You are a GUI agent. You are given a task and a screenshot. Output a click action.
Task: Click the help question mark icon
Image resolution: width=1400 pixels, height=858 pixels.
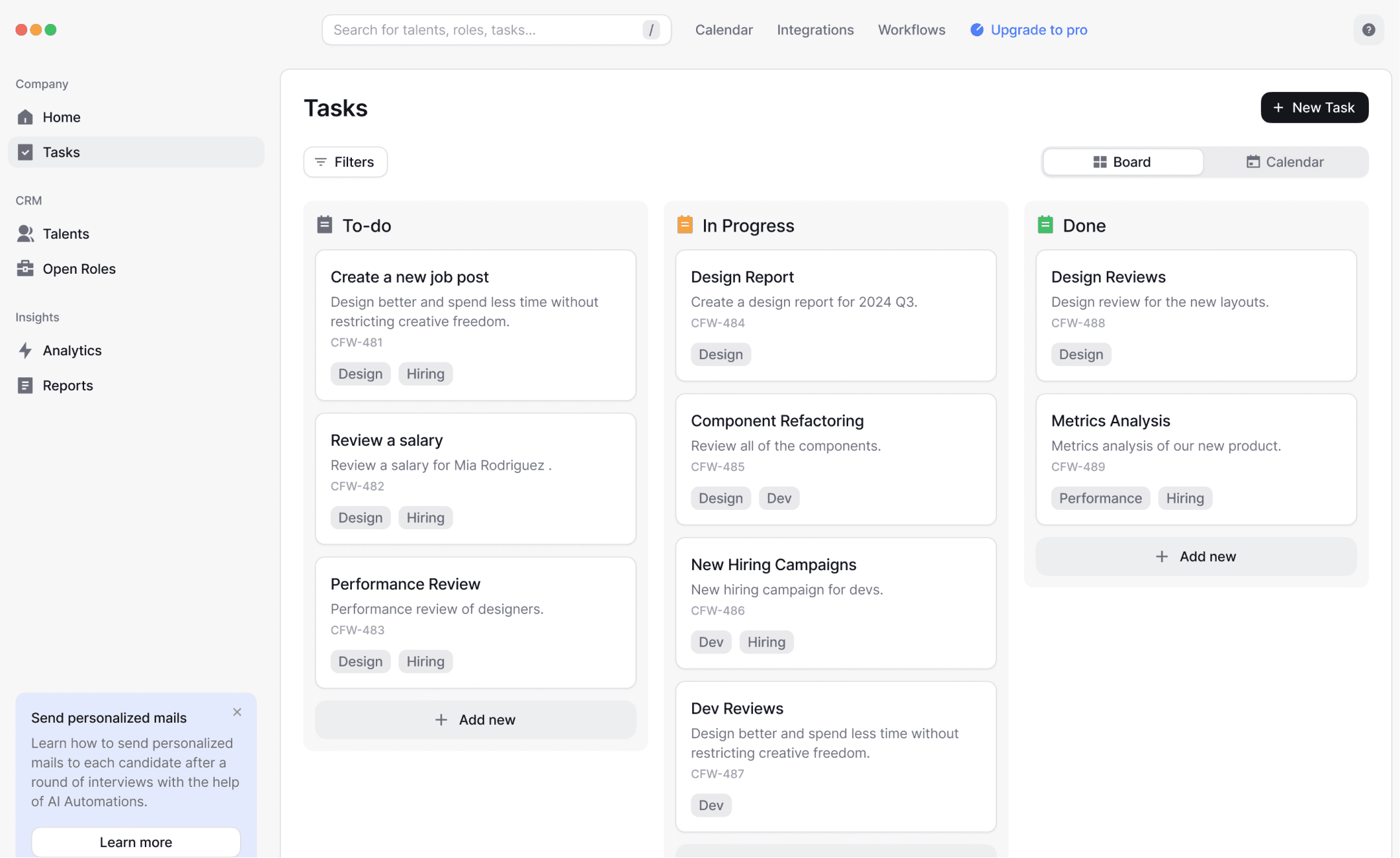point(1368,30)
